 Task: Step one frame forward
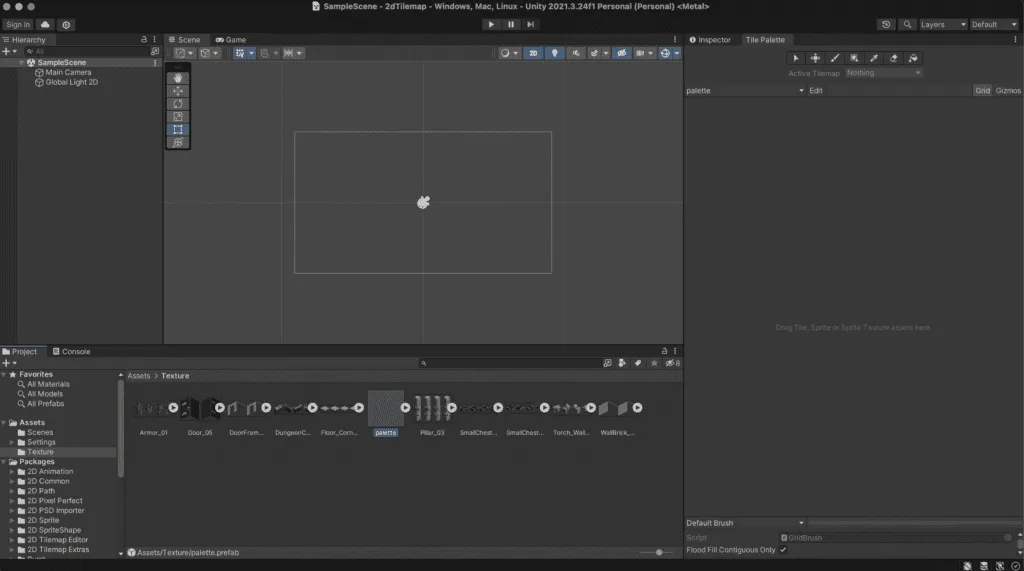coord(530,24)
